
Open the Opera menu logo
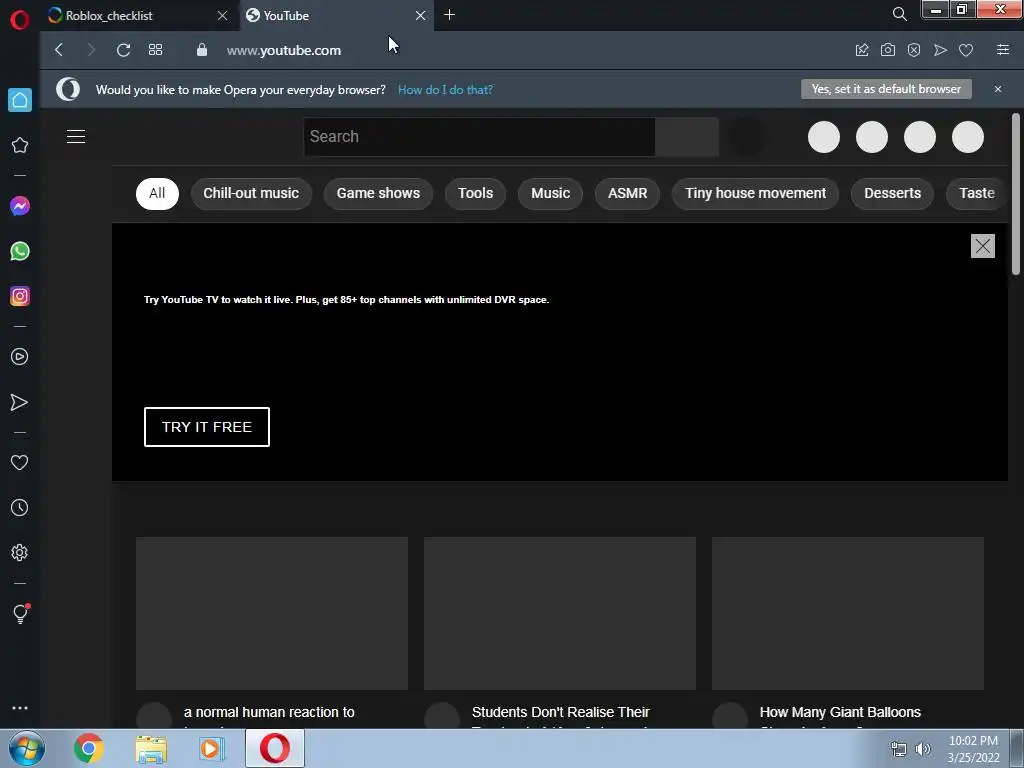[x=20, y=20]
